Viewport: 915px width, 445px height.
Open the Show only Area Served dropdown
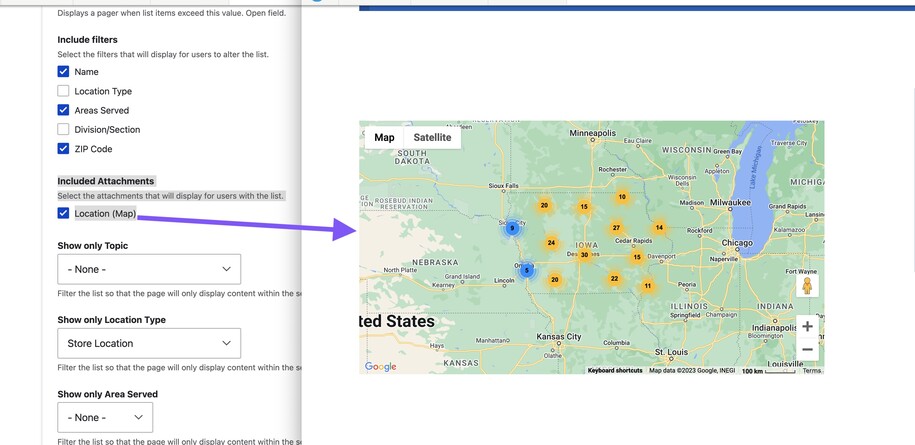click(x=105, y=417)
